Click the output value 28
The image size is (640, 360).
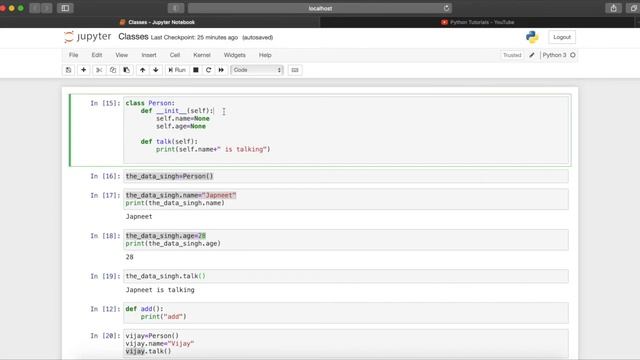pyautogui.click(x=129, y=257)
